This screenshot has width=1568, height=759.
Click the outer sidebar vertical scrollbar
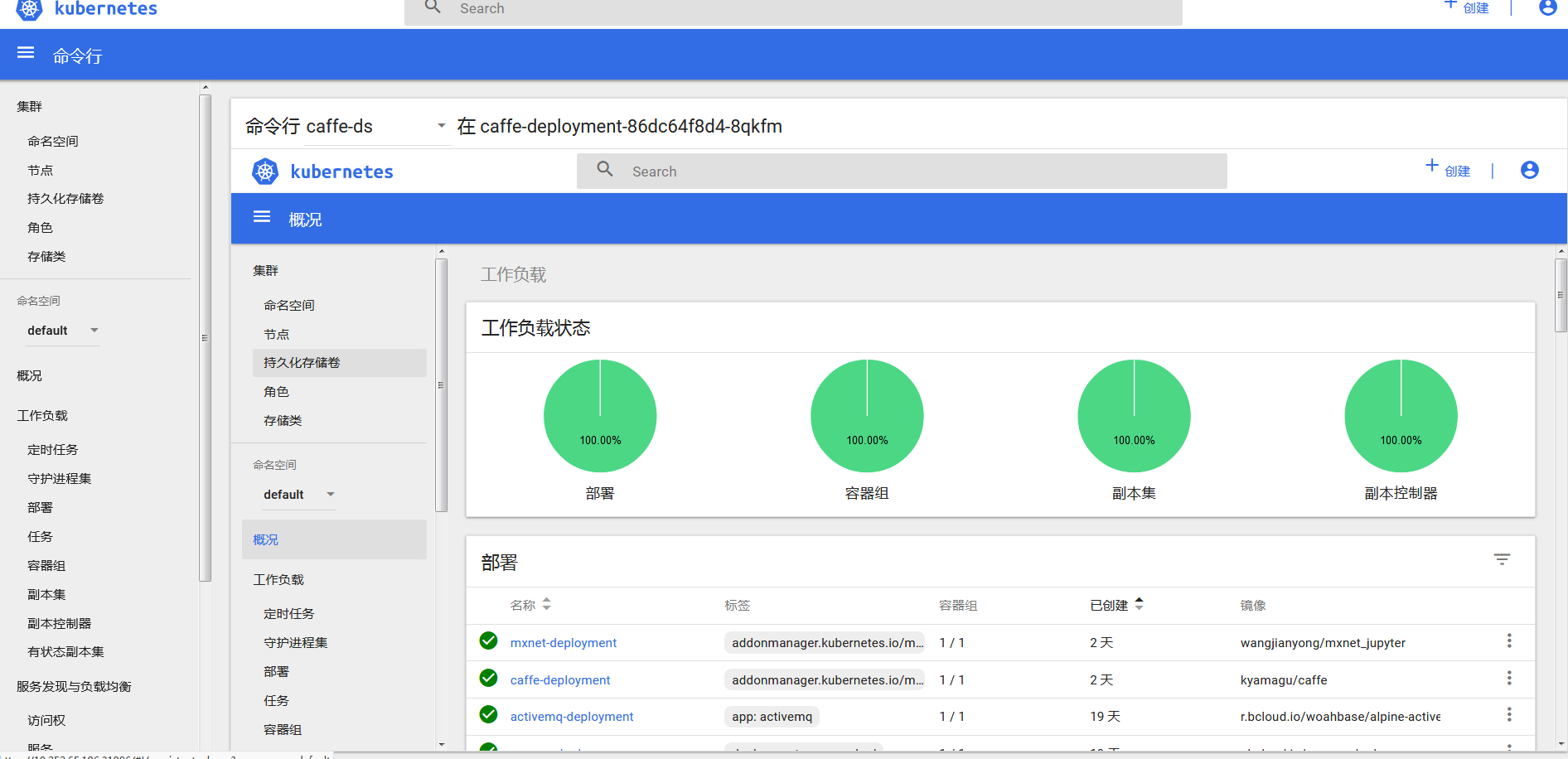pyautogui.click(x=205, y=338)
